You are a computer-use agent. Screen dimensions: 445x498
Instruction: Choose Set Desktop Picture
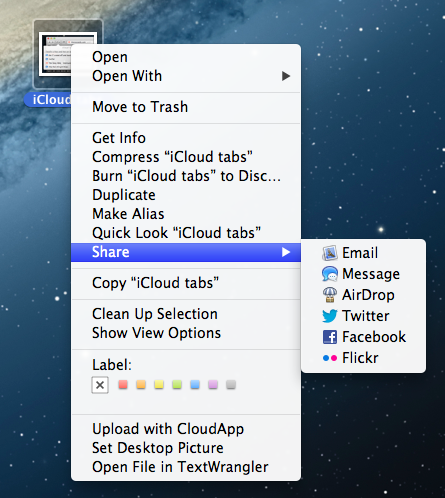pyautogui.click(x=186, y=448)
